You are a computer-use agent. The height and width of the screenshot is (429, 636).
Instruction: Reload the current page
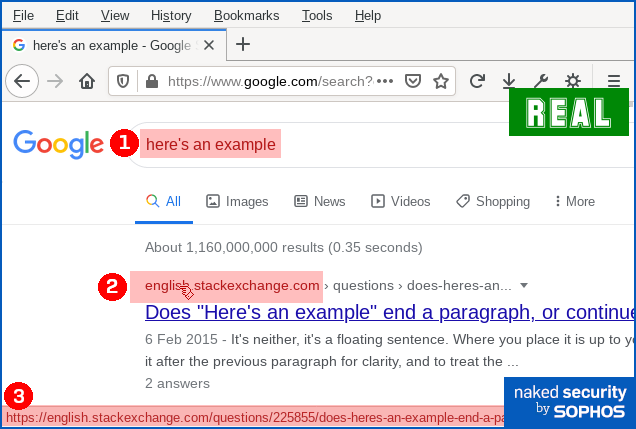[477, 81]
